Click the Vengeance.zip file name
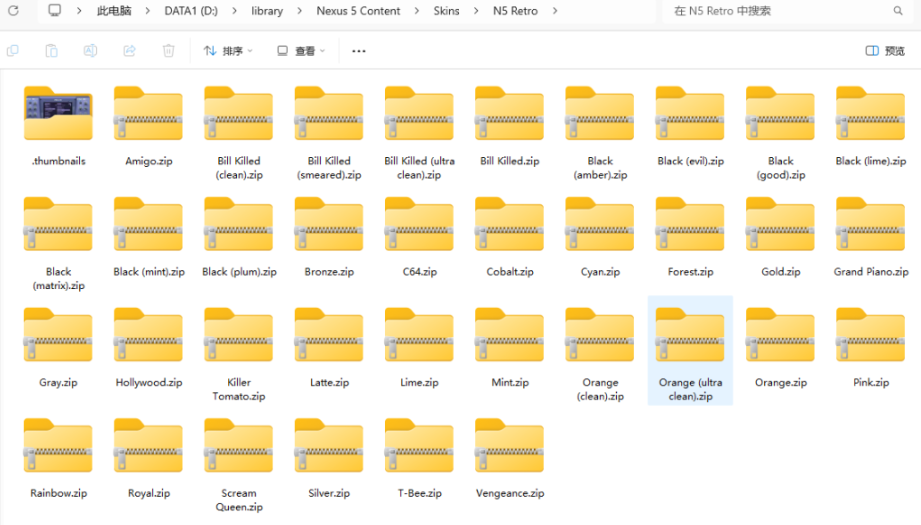The image size is (921, 525). click(x=510, y=493)
